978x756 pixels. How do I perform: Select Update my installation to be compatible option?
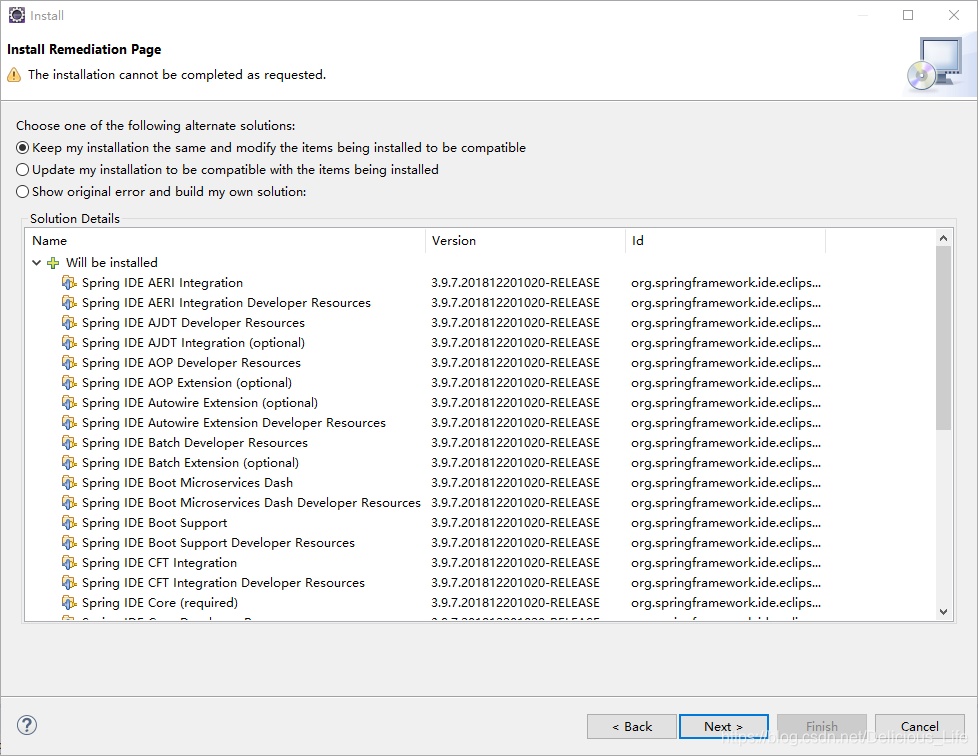click(x=227, y=170)
